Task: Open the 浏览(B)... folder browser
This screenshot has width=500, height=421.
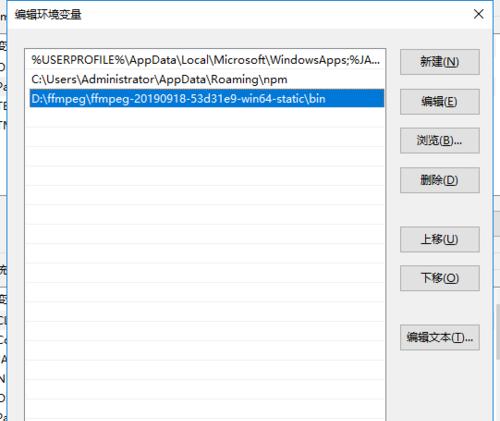Action: point(440,141)
